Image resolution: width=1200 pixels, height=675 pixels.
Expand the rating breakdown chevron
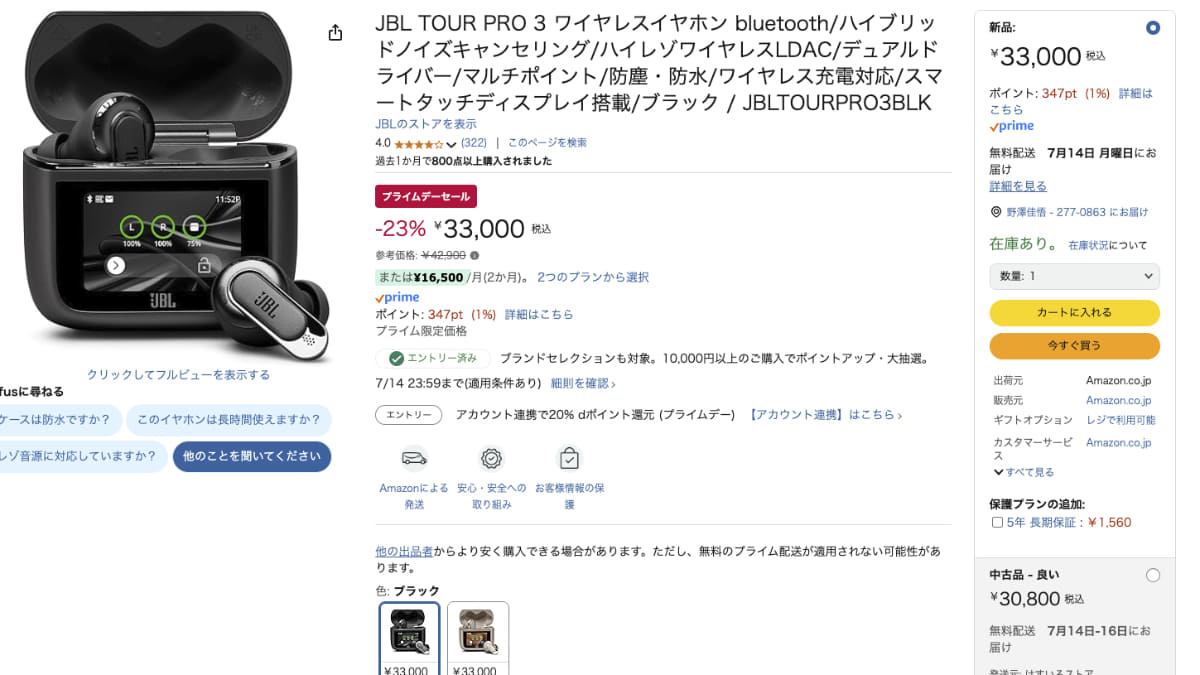click(x=451, y=145)
